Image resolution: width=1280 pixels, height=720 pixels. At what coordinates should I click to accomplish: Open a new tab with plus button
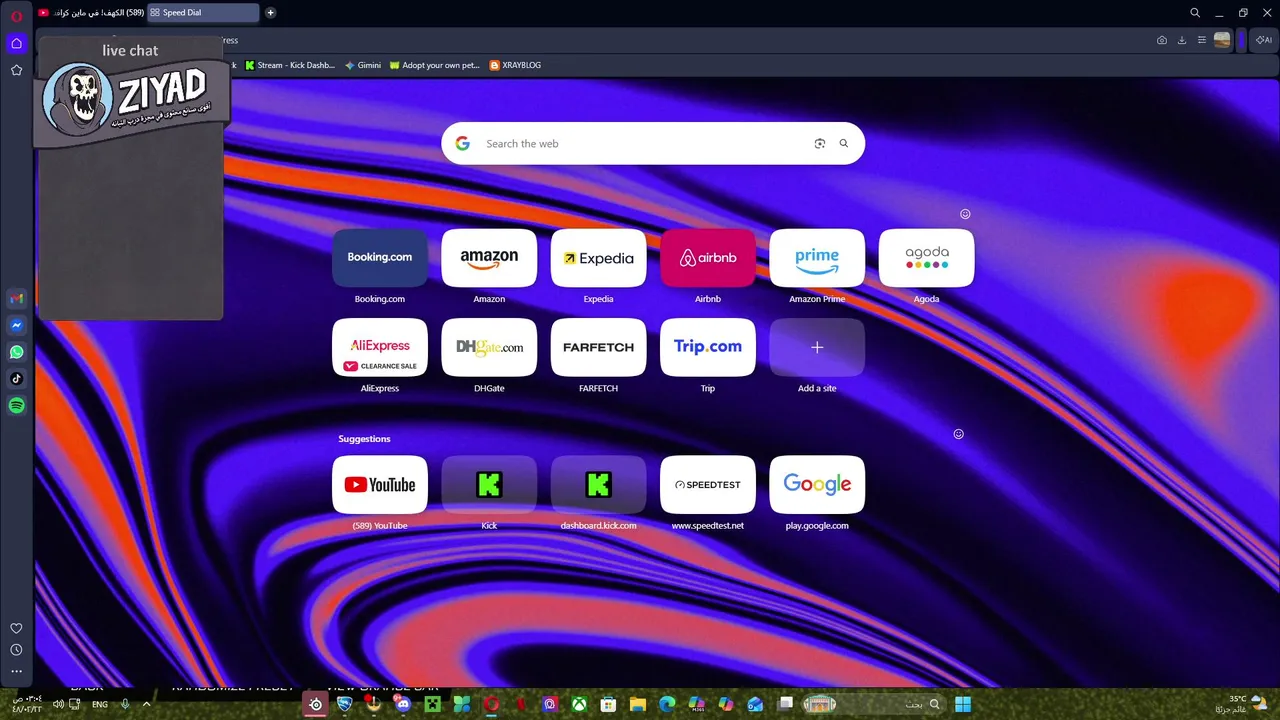pyautogui.click(x=270, y=13)
